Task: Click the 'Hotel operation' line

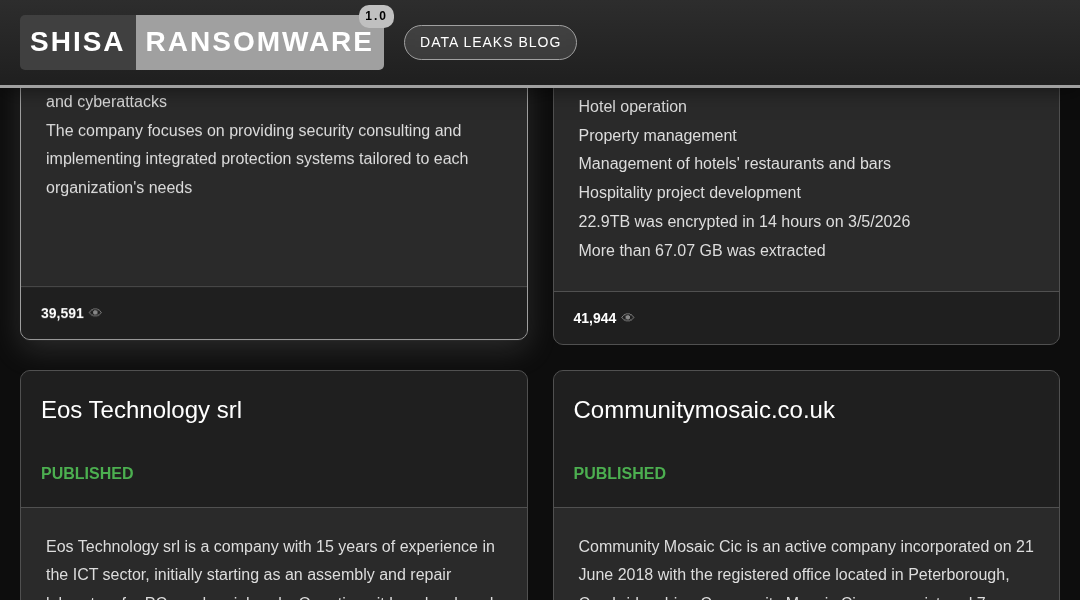Action: pos(632,107)
